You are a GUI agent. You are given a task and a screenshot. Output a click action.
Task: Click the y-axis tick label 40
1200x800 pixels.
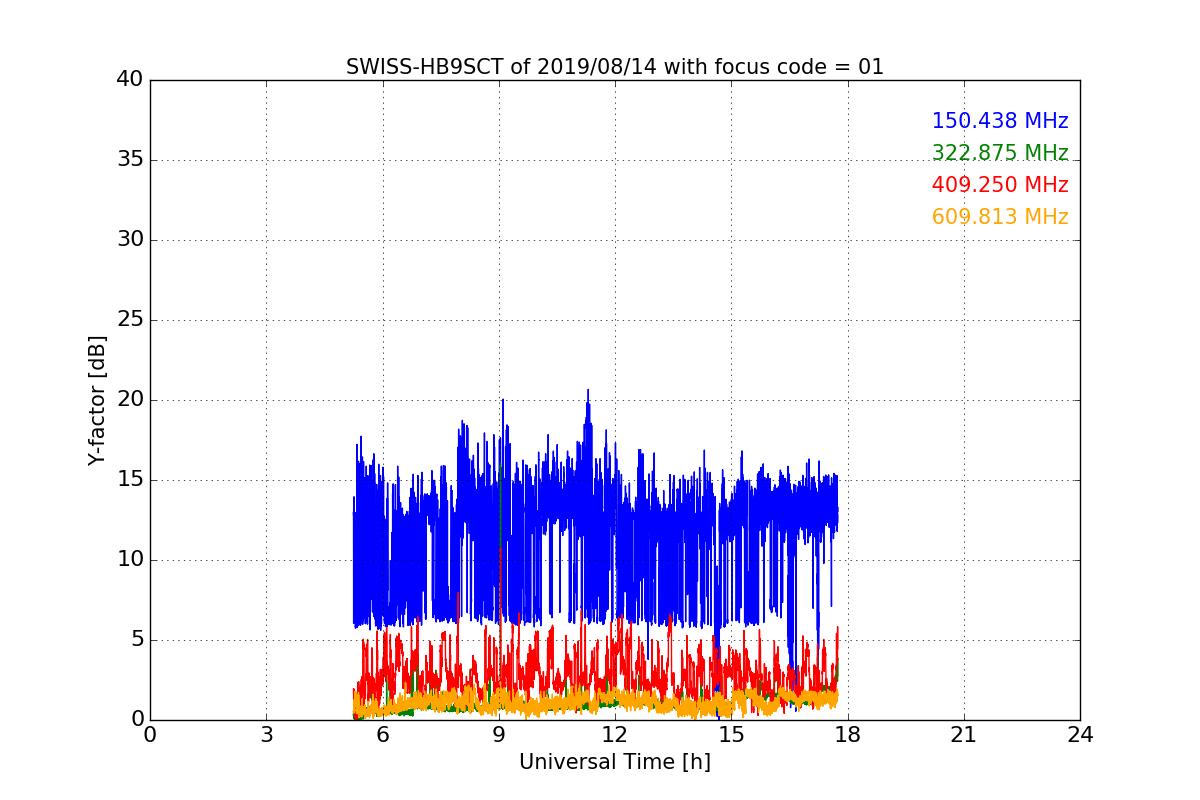pos(130,80)
